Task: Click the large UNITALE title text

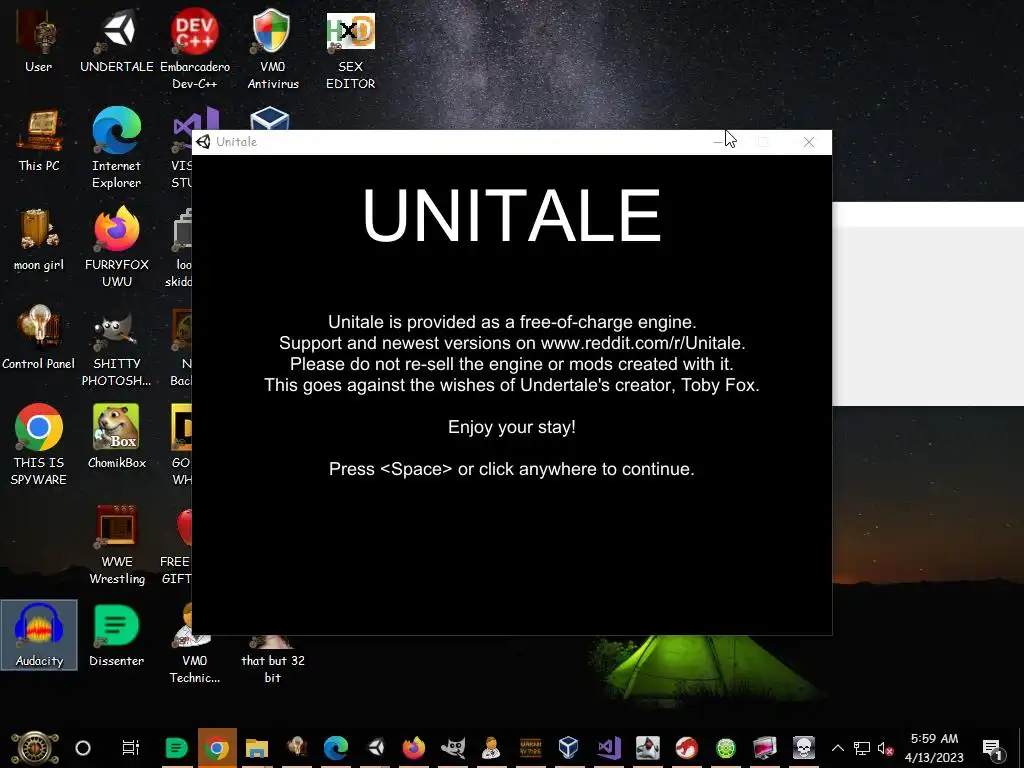Action: pyautogui.click(x=512, y=215)
